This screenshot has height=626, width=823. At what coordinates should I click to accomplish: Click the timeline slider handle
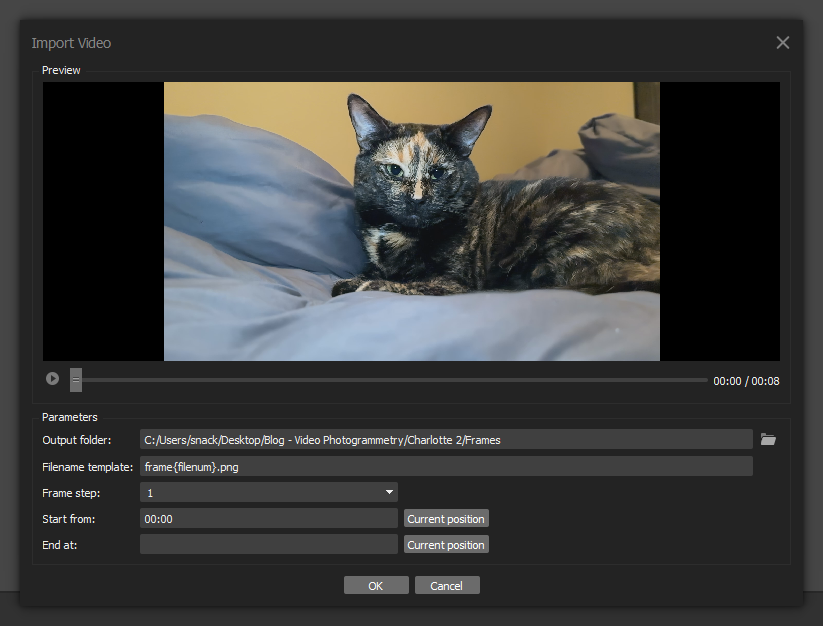pyautogui.click(x=76, y=380)
